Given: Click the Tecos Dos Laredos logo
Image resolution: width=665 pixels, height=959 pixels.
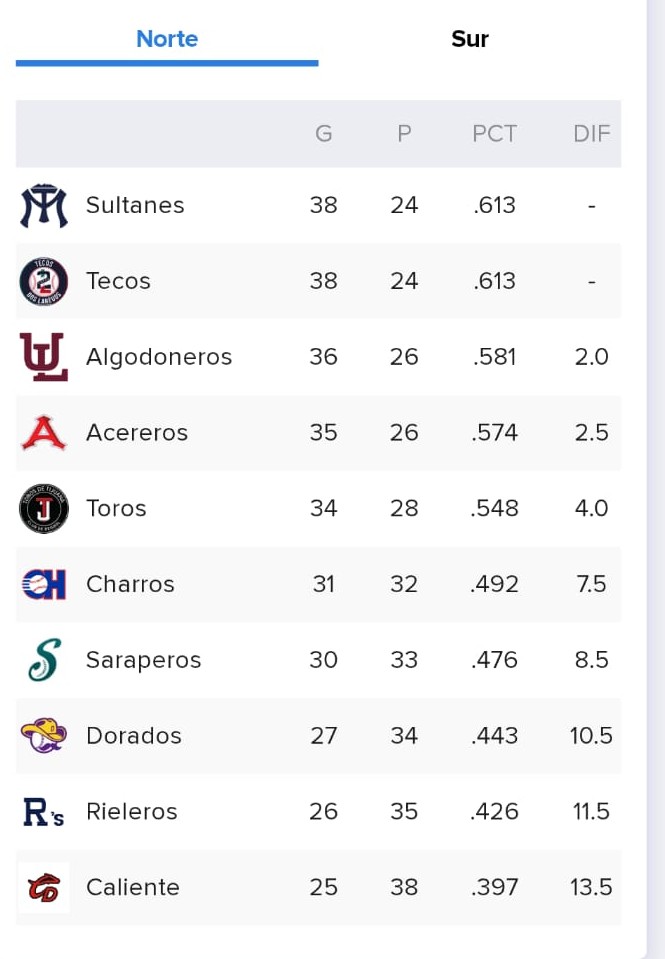Looking at the screenshot, I should (43, 281).
